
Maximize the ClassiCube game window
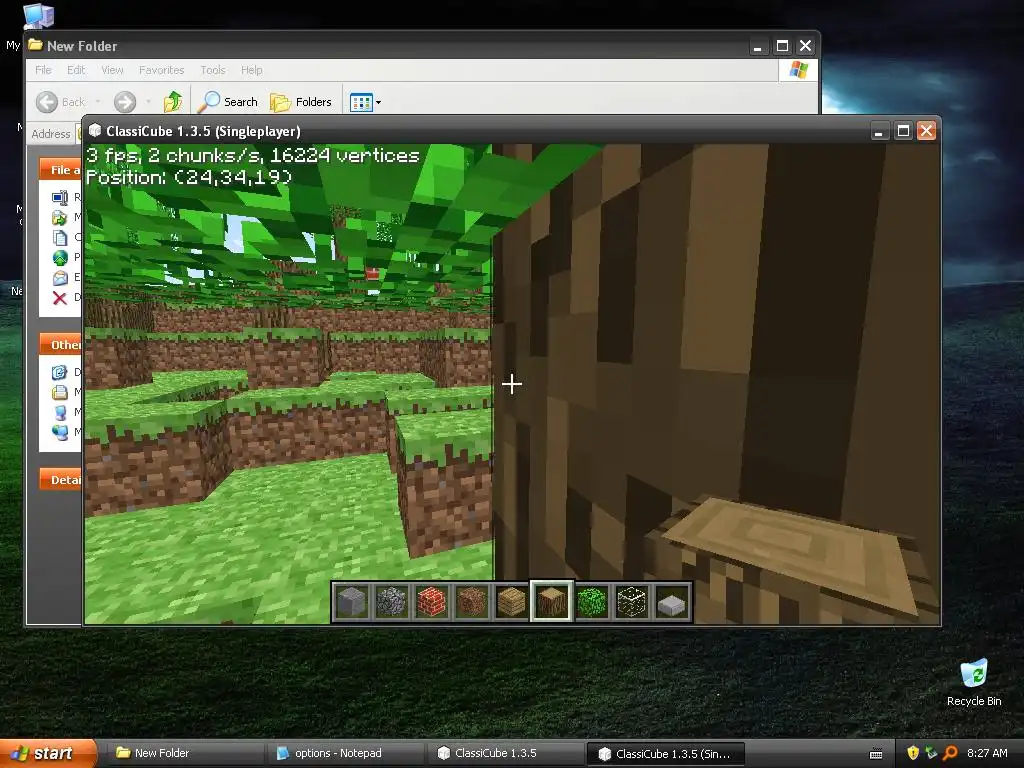click(903, 131)
